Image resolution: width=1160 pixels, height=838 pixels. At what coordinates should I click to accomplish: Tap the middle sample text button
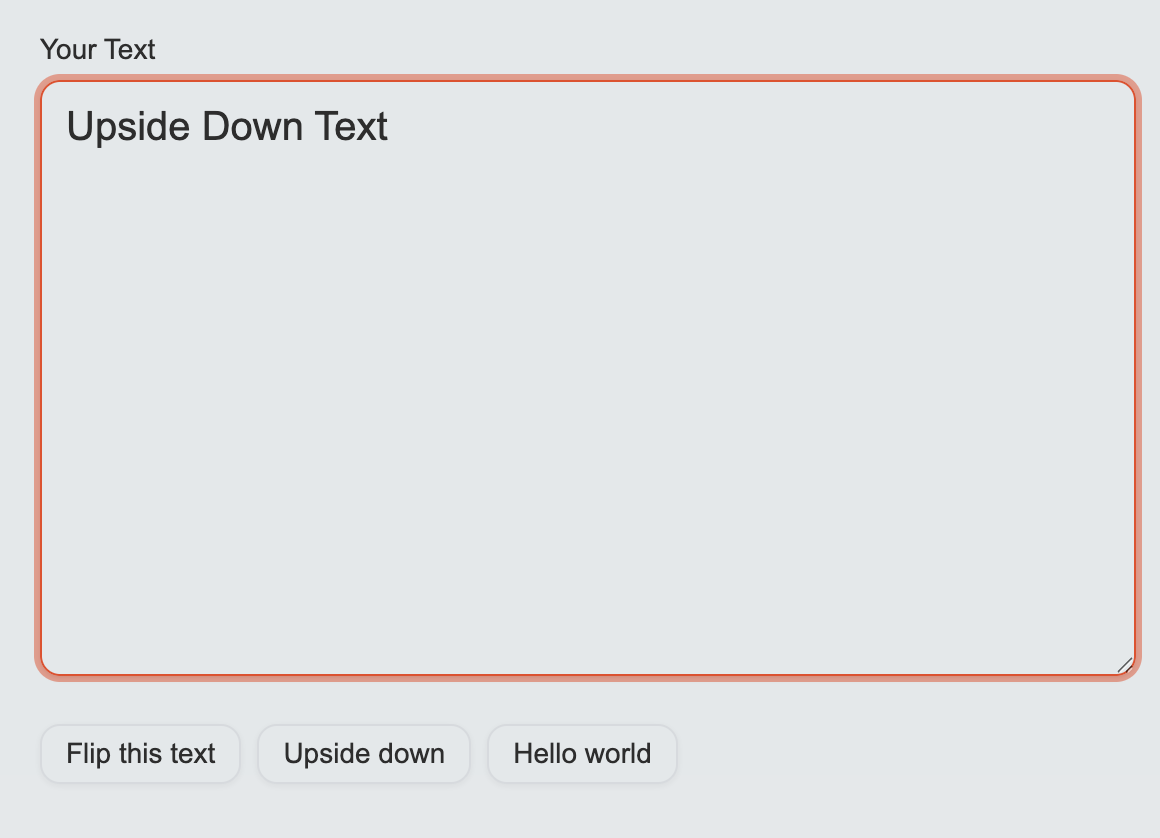coord(364,753)
